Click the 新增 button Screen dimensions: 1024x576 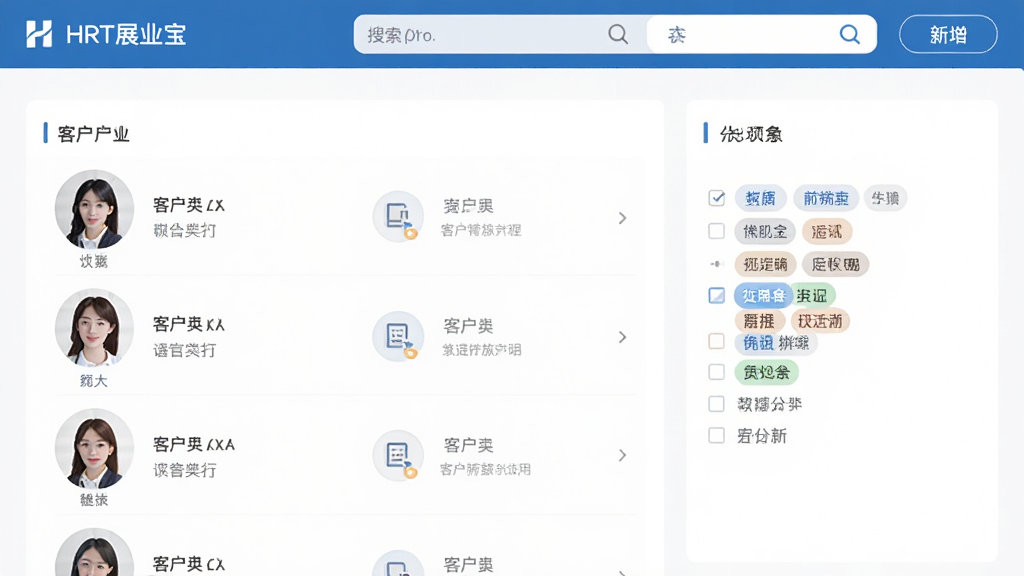[948, 34]
